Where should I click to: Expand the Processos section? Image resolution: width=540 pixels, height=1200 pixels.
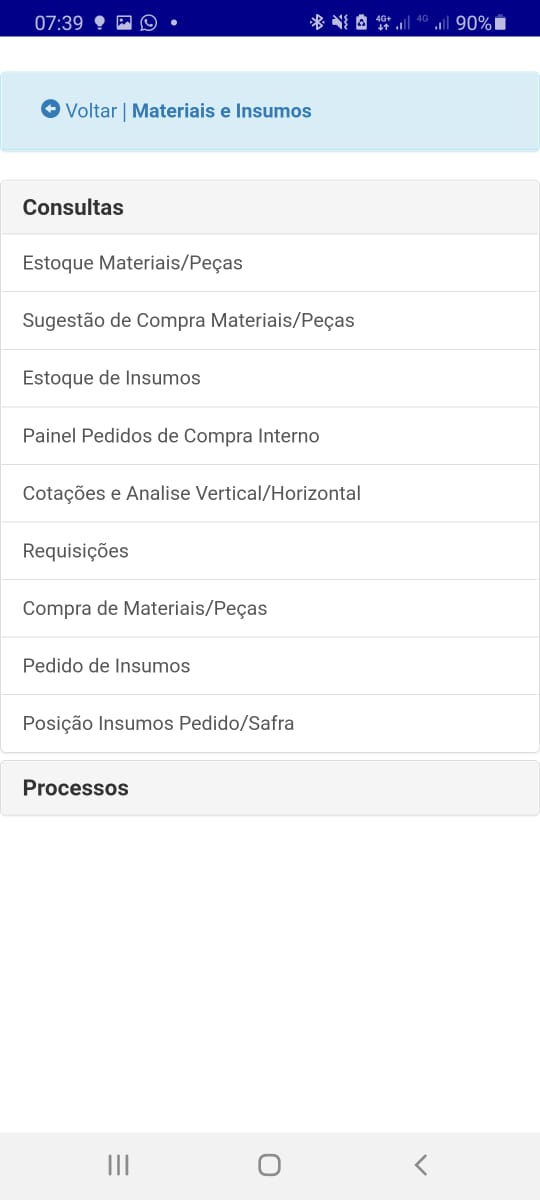click(x=270, y=788)
